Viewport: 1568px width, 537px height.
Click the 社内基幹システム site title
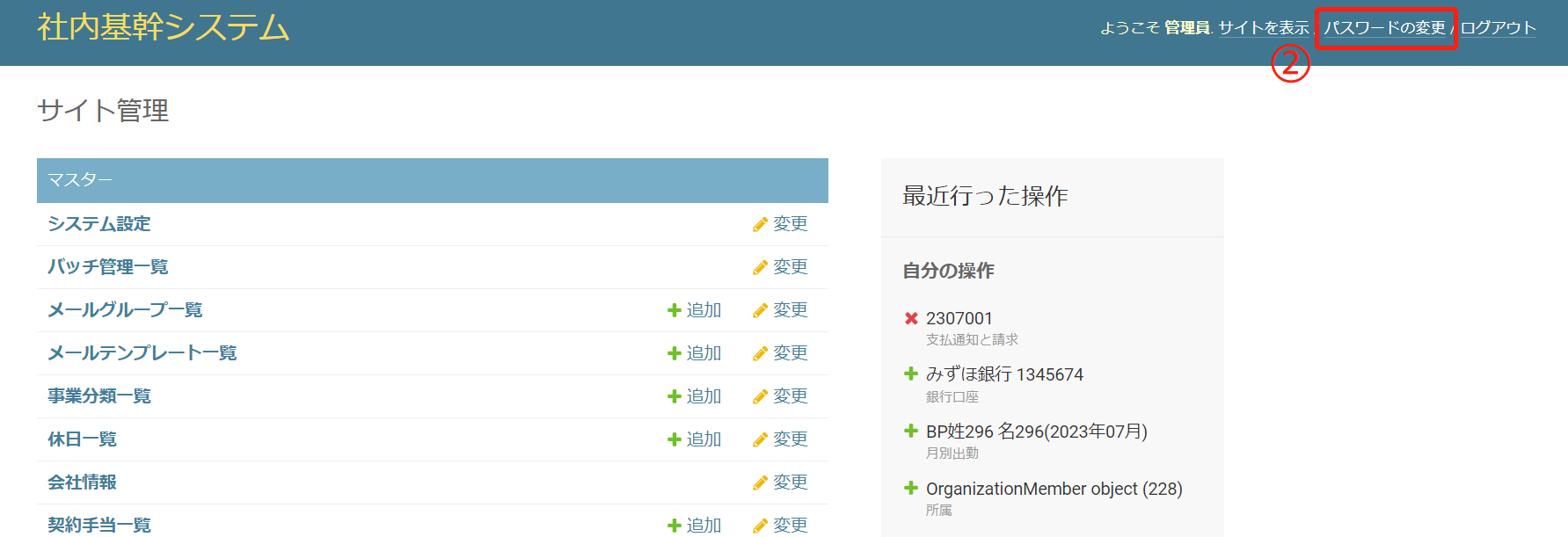(164, 27)
